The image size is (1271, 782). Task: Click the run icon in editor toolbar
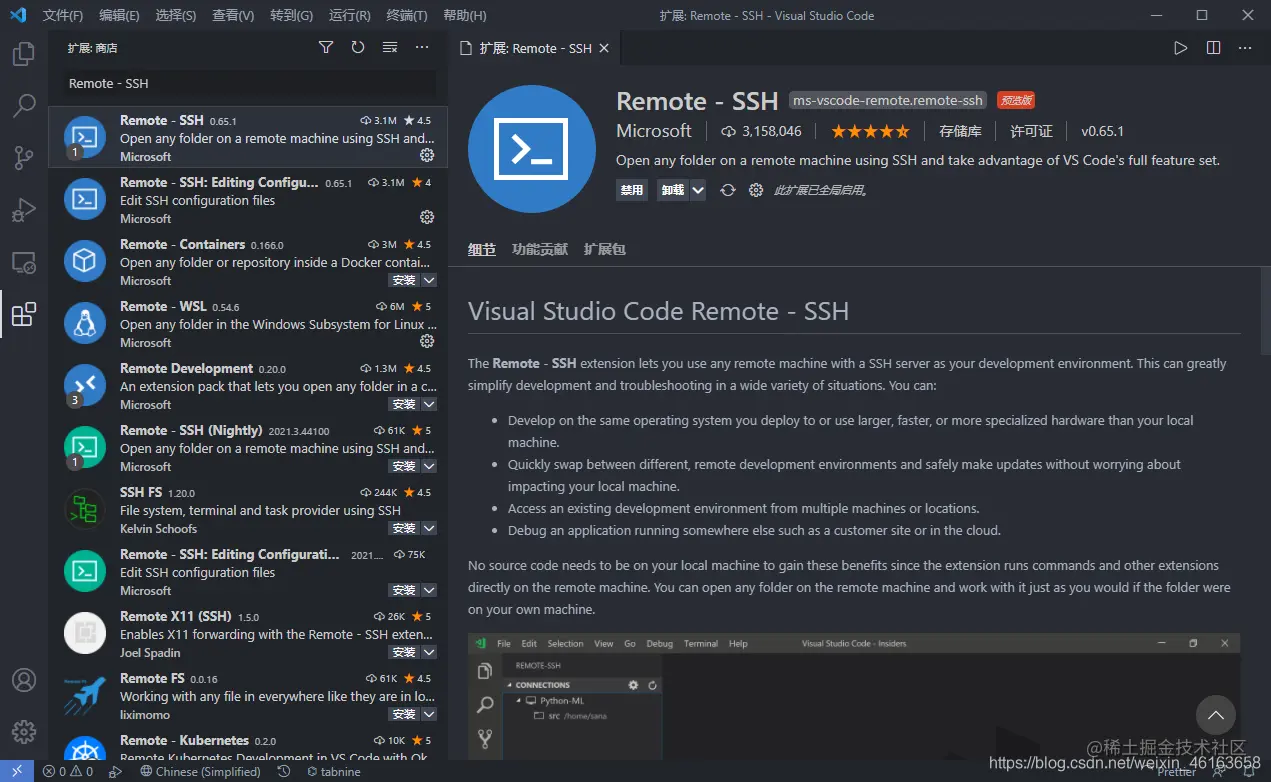pyautogui.click(x=1181, y=47)
